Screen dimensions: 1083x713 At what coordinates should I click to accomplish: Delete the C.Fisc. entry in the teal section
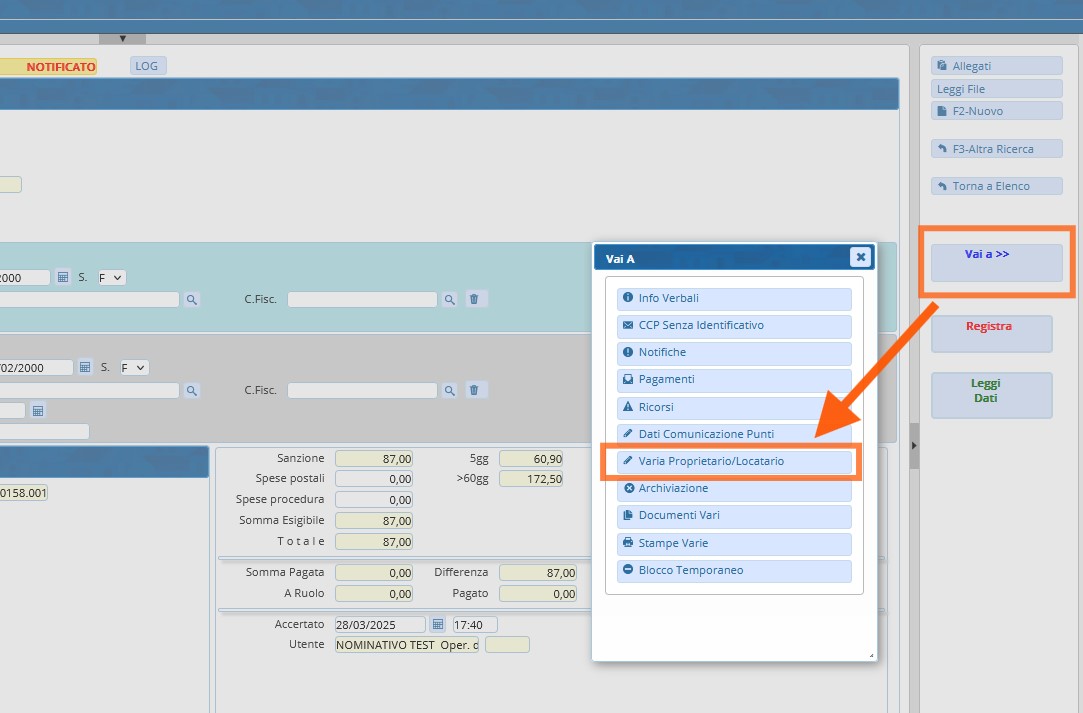474,299
